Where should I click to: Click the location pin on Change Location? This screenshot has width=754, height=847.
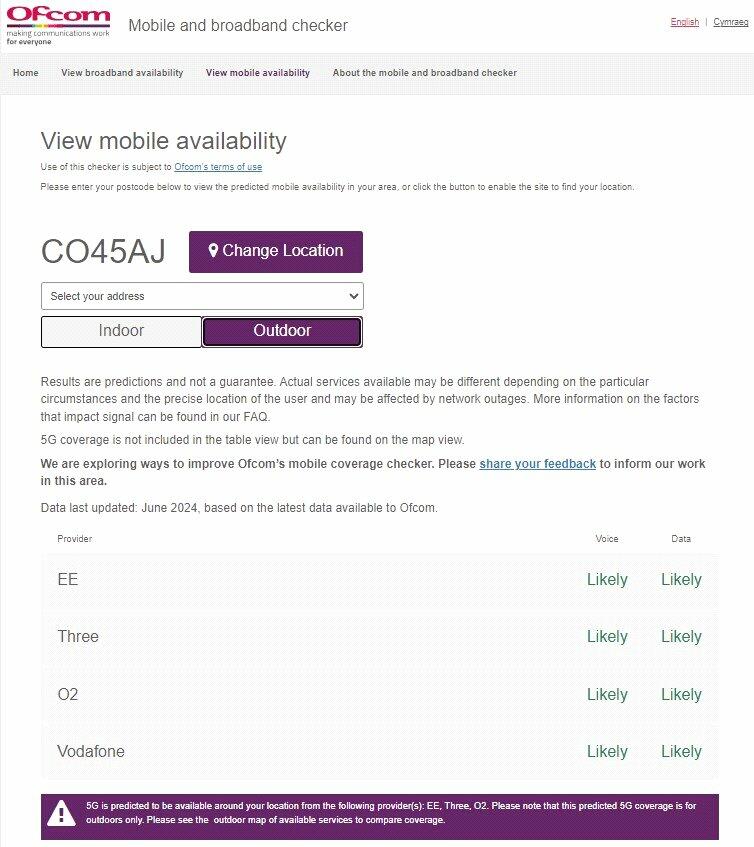[213, 251]
